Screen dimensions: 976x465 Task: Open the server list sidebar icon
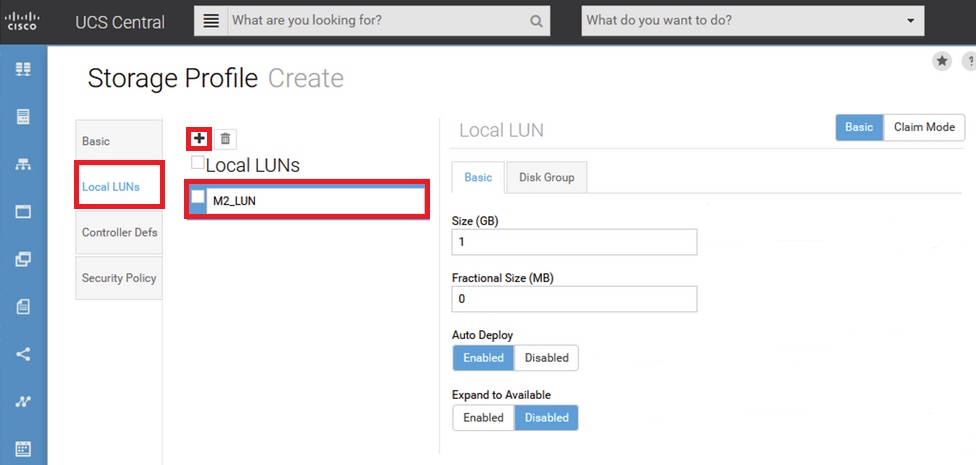23,116
